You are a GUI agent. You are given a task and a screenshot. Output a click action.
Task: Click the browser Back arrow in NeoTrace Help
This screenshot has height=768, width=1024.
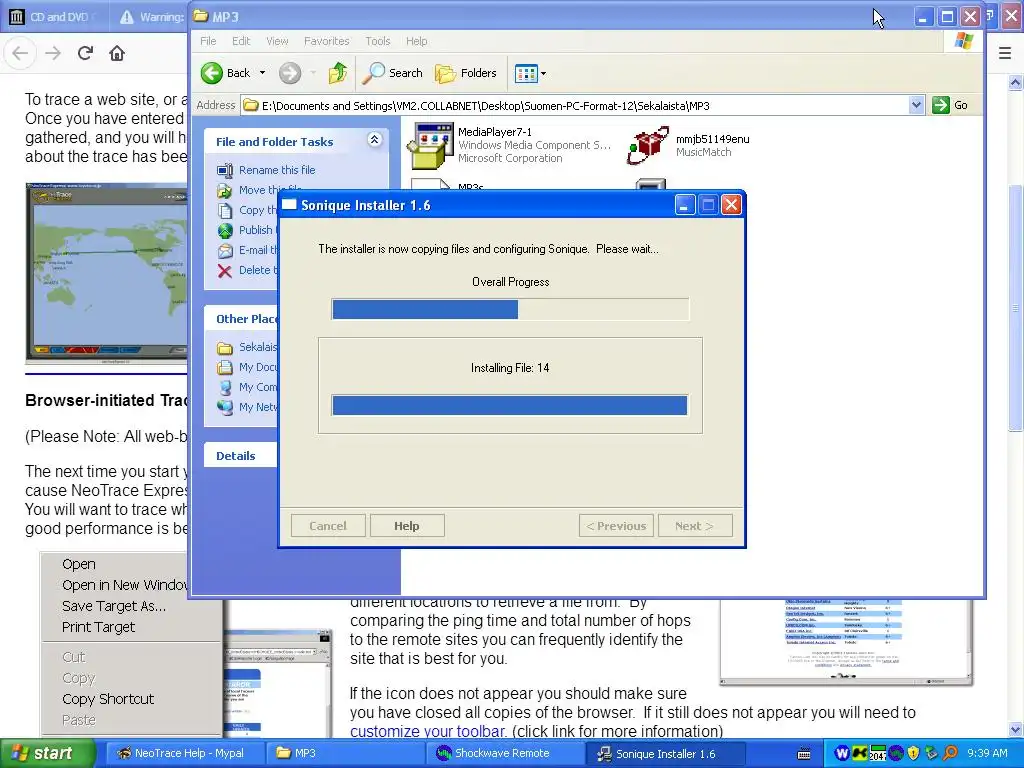pyautogui.click(x=20, y=53)
